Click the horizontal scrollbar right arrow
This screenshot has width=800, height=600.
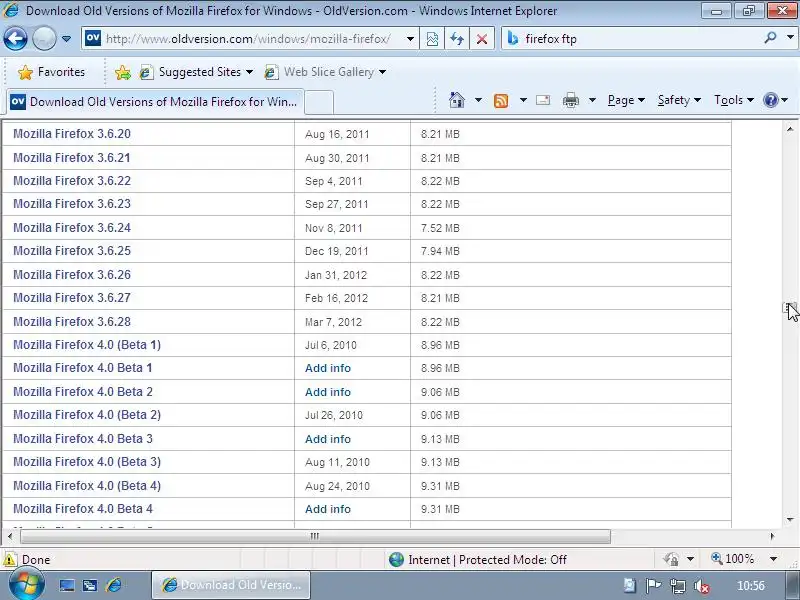click(x=772, y=536)
